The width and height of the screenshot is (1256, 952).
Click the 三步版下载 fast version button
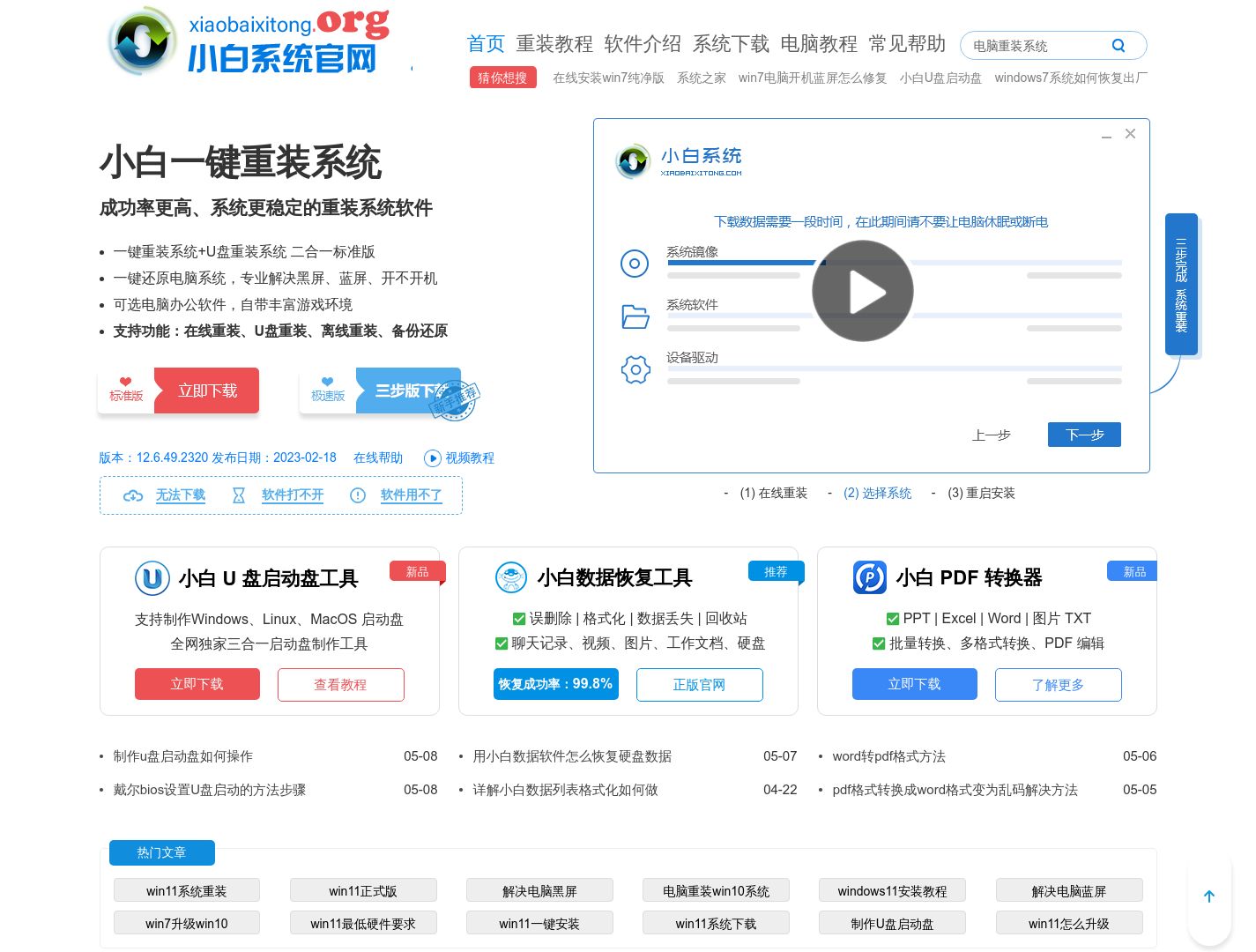pyautogui.click(x=409, y=390)
